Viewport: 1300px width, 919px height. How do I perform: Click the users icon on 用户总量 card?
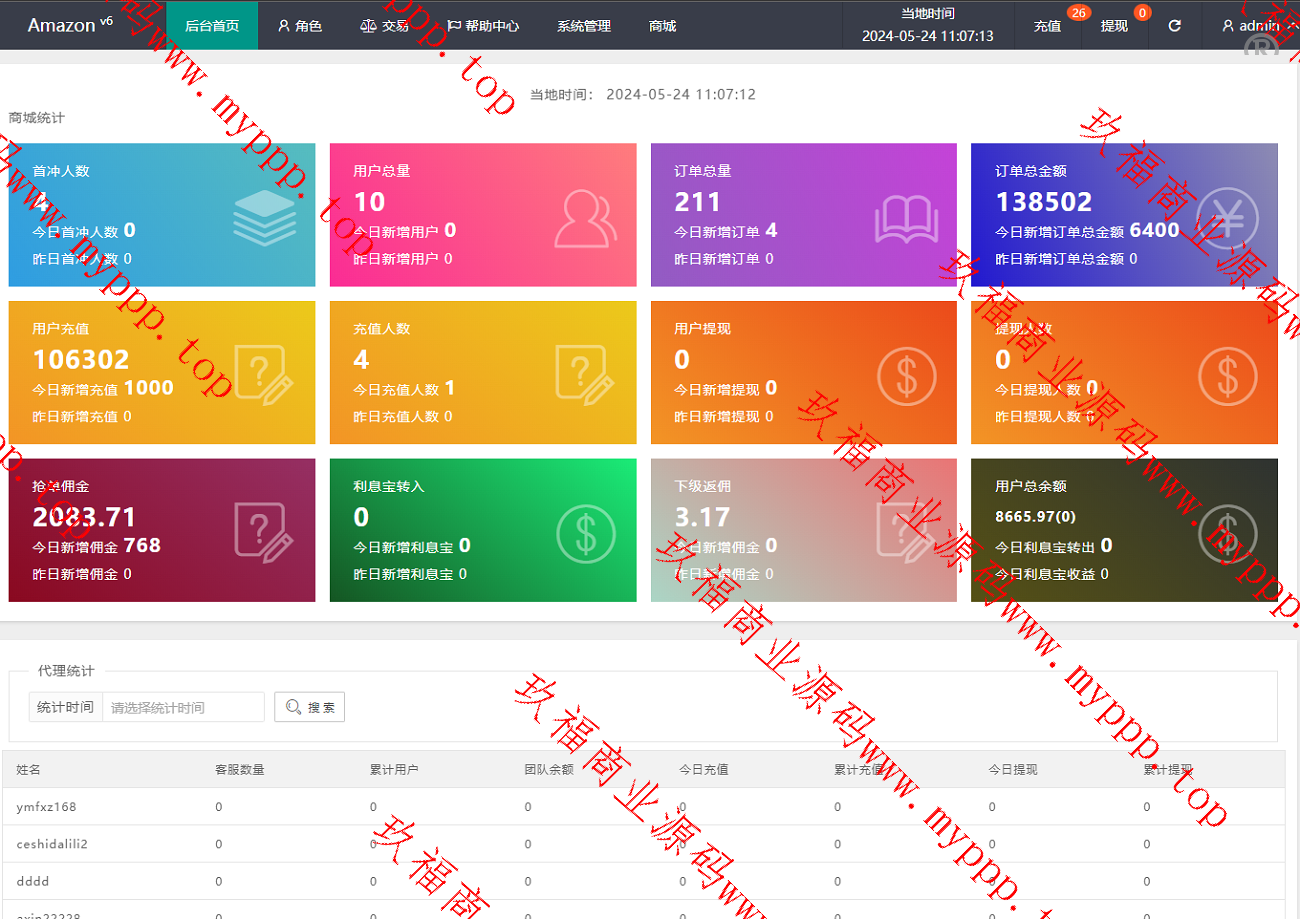585,216
